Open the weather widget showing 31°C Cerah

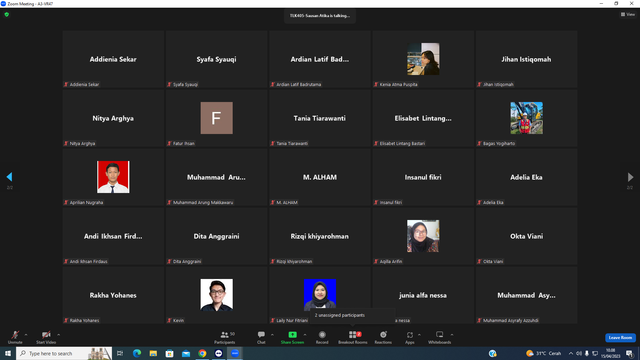pos(543,353)
